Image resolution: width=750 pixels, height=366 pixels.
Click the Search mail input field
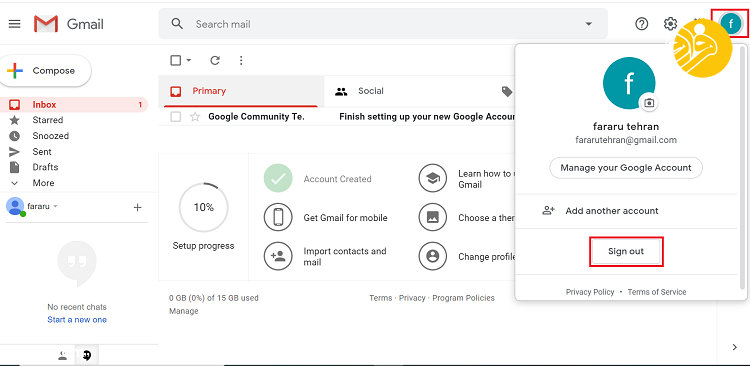pos(383,24)
